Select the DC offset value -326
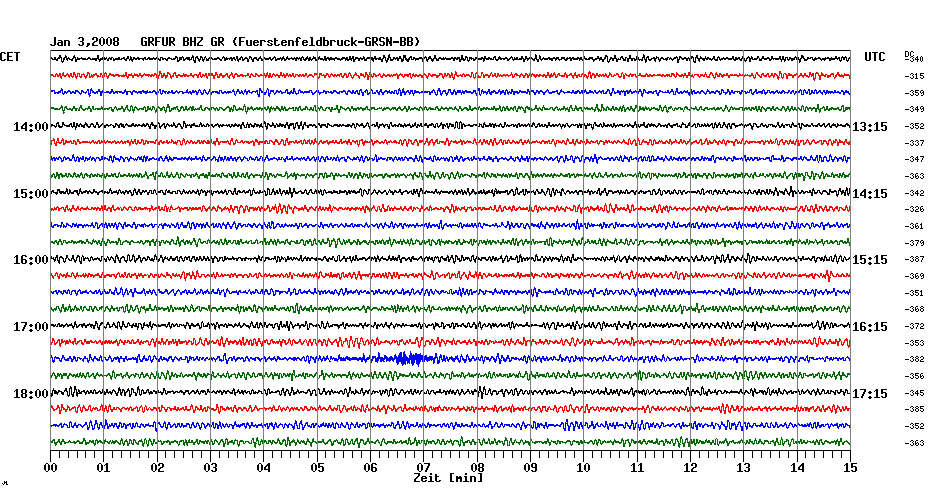Image resolution: width=930 pixels, height=494 pixels. coord(914,209)
